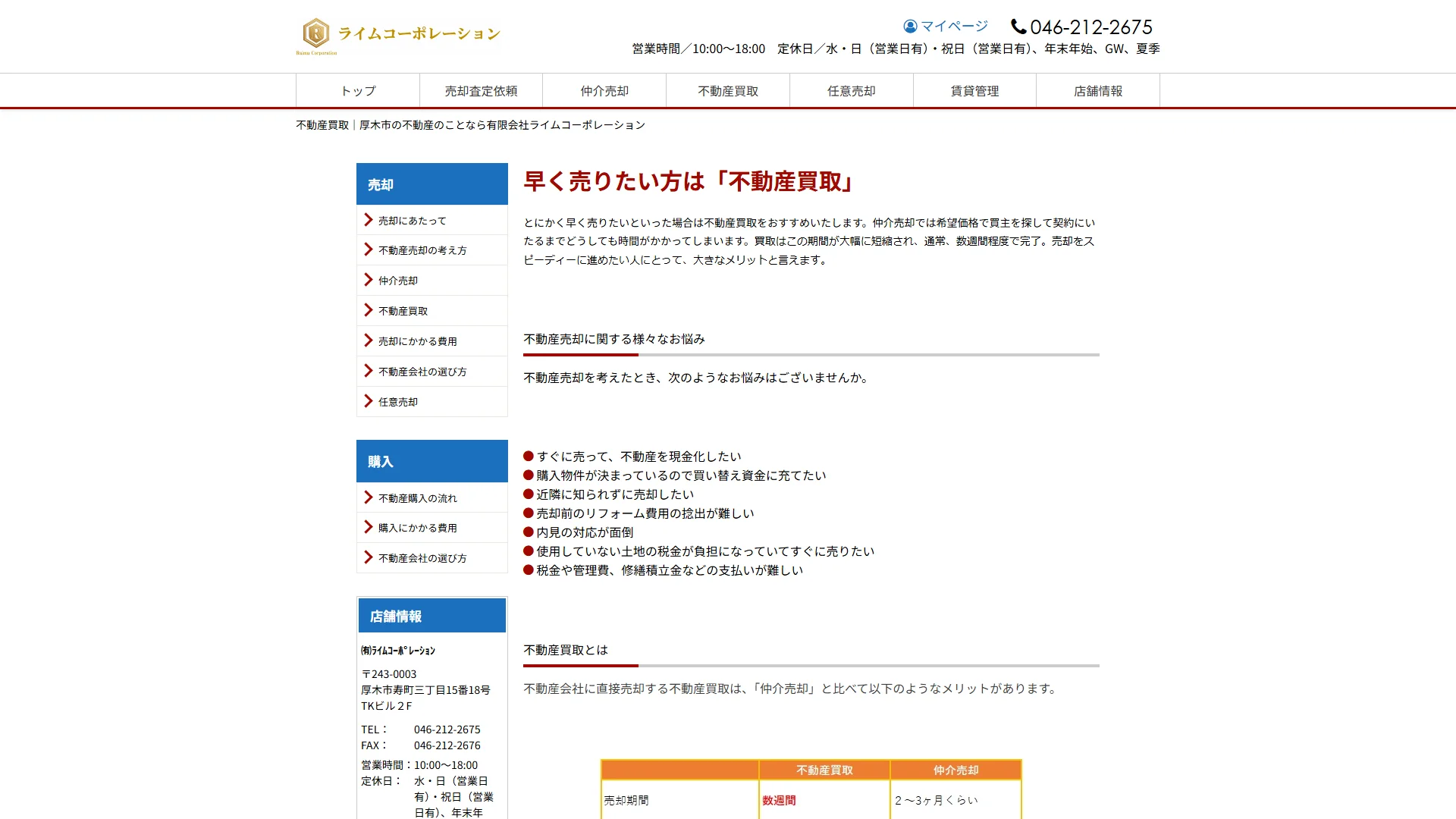Click the ライムコーポレーション logo

coord(398,36)
